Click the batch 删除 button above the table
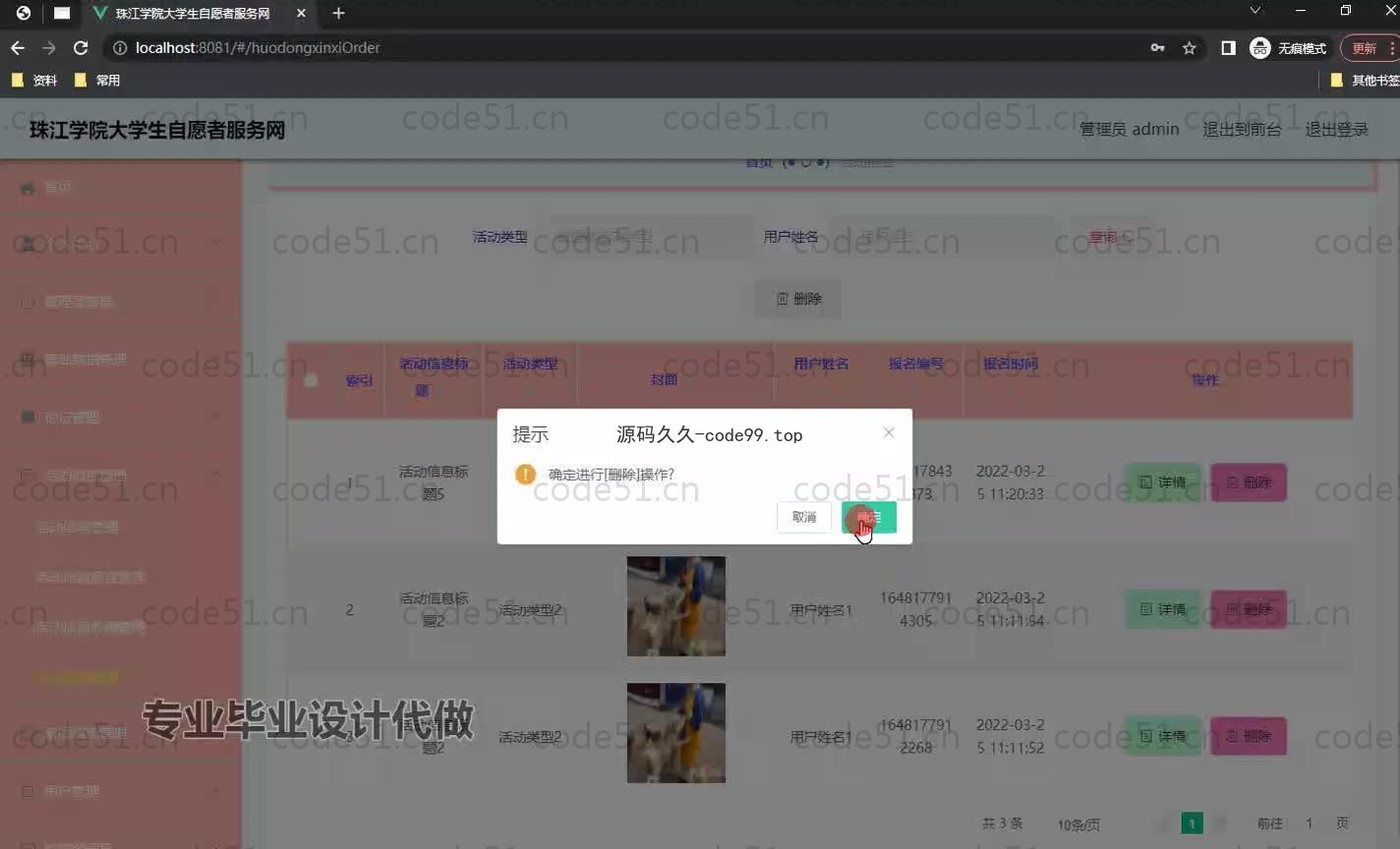This screenshot has width=1400, height=849. [x=798, y=299]
